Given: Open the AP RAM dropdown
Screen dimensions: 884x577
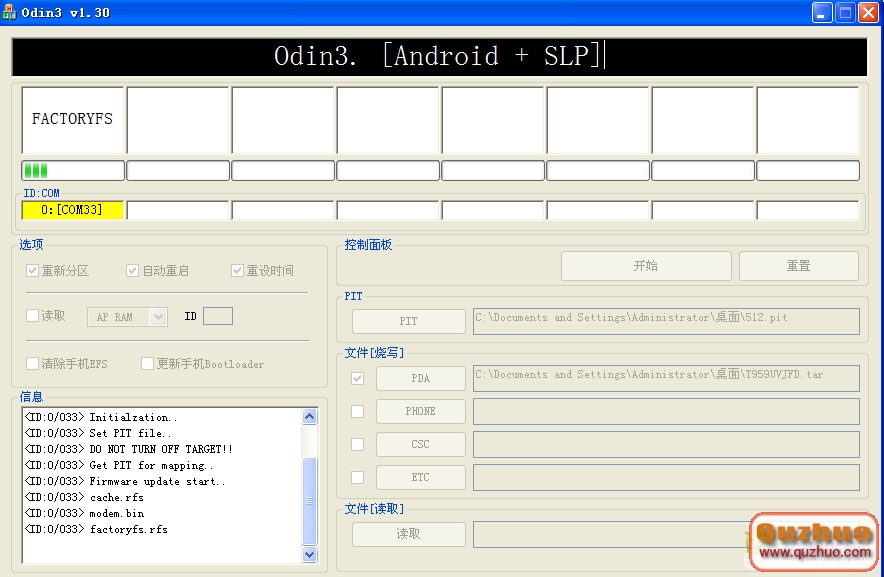Looking at the screenshot, I should 157,317.
